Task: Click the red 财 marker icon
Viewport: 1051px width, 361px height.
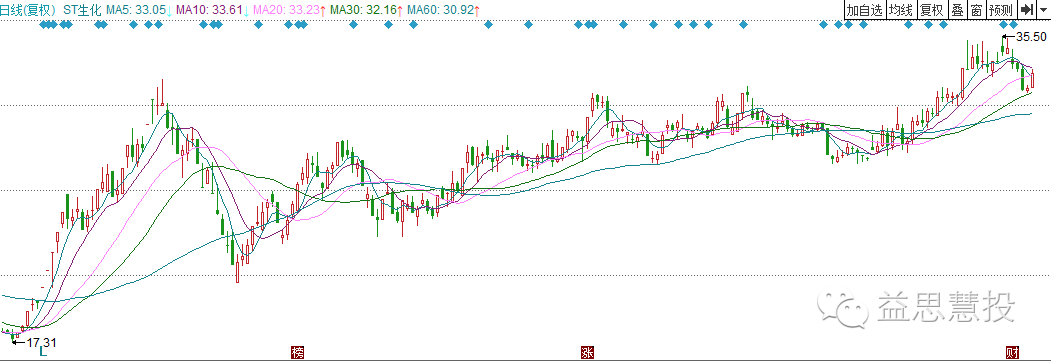Action: pos(1014,353)
